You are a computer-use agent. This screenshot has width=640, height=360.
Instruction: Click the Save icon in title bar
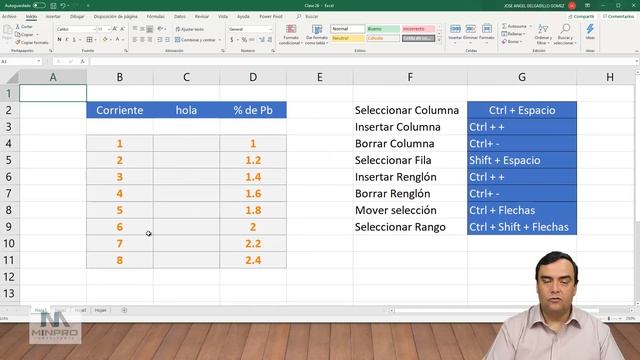tap(53, 6)
